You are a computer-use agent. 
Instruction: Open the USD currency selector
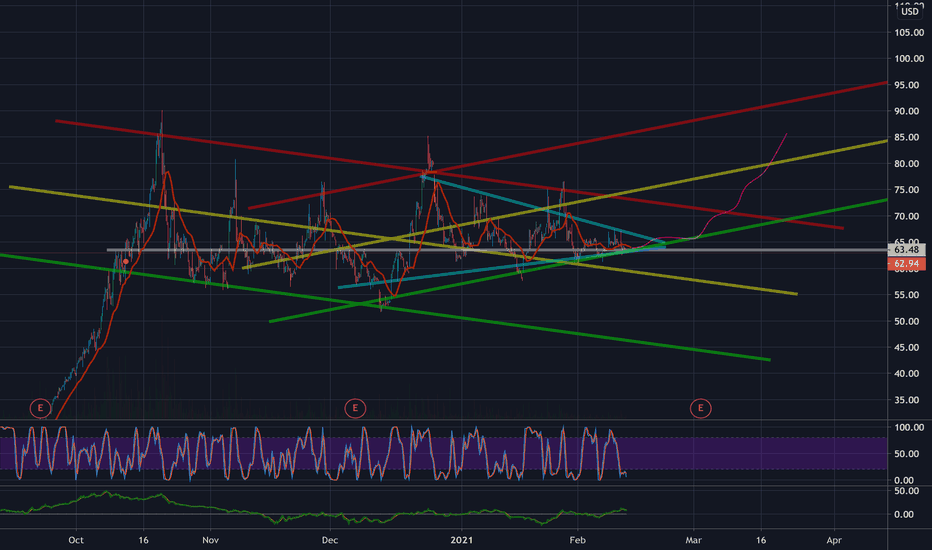point(909,11)
